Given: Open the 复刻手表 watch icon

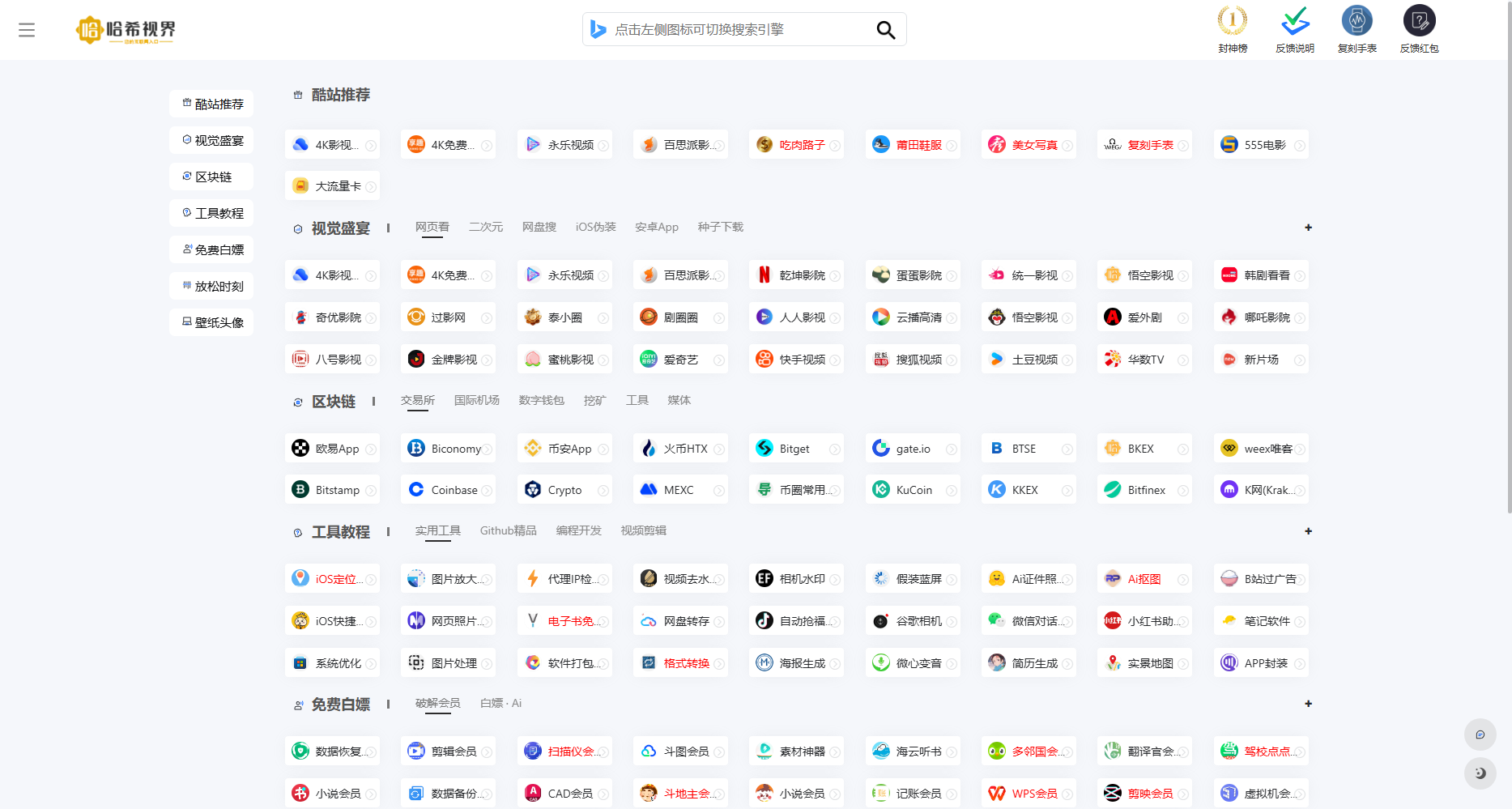Looking at the screenshot, I should tap(1357, 20).
